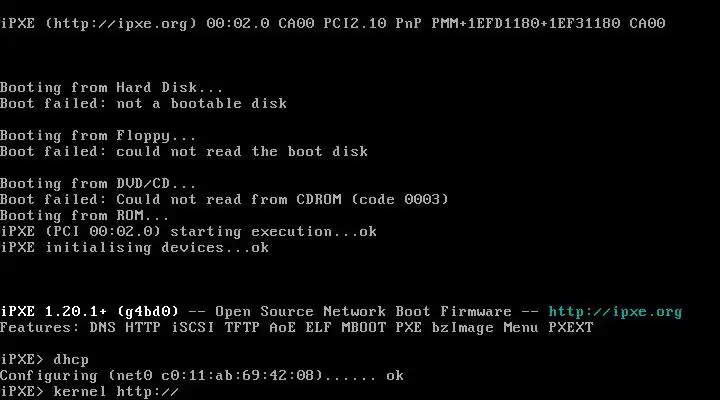Click the 'Features:' label

click(x=40, y=327)
